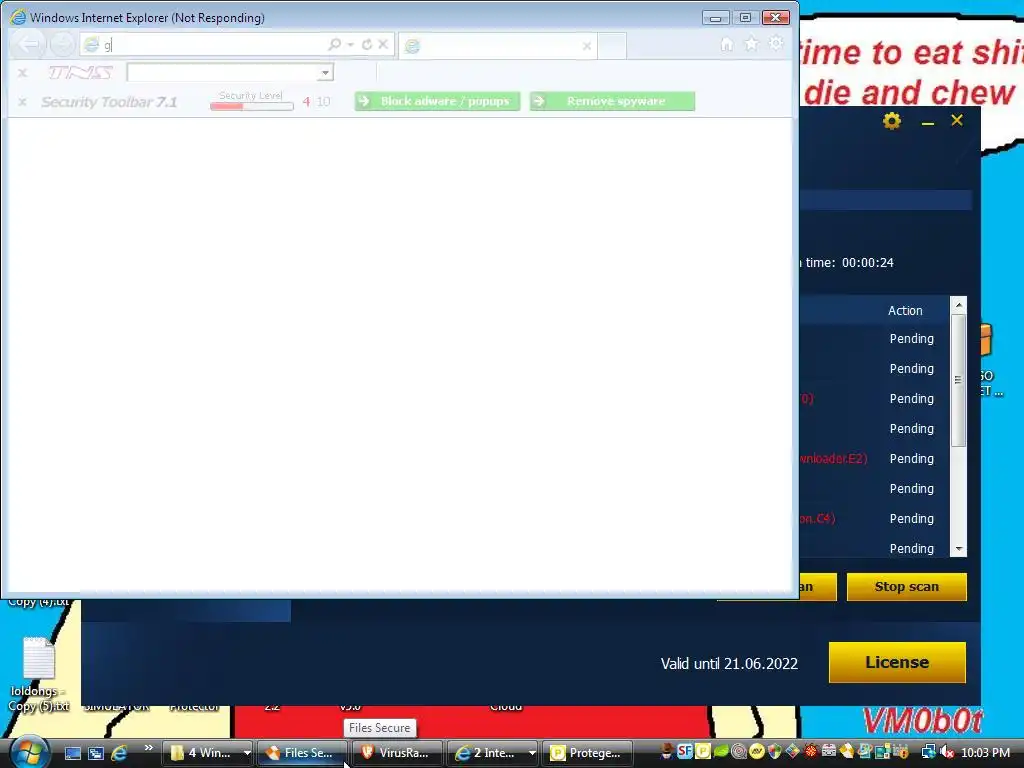Click the Windows Security shield tray icon

pos(775,752)
